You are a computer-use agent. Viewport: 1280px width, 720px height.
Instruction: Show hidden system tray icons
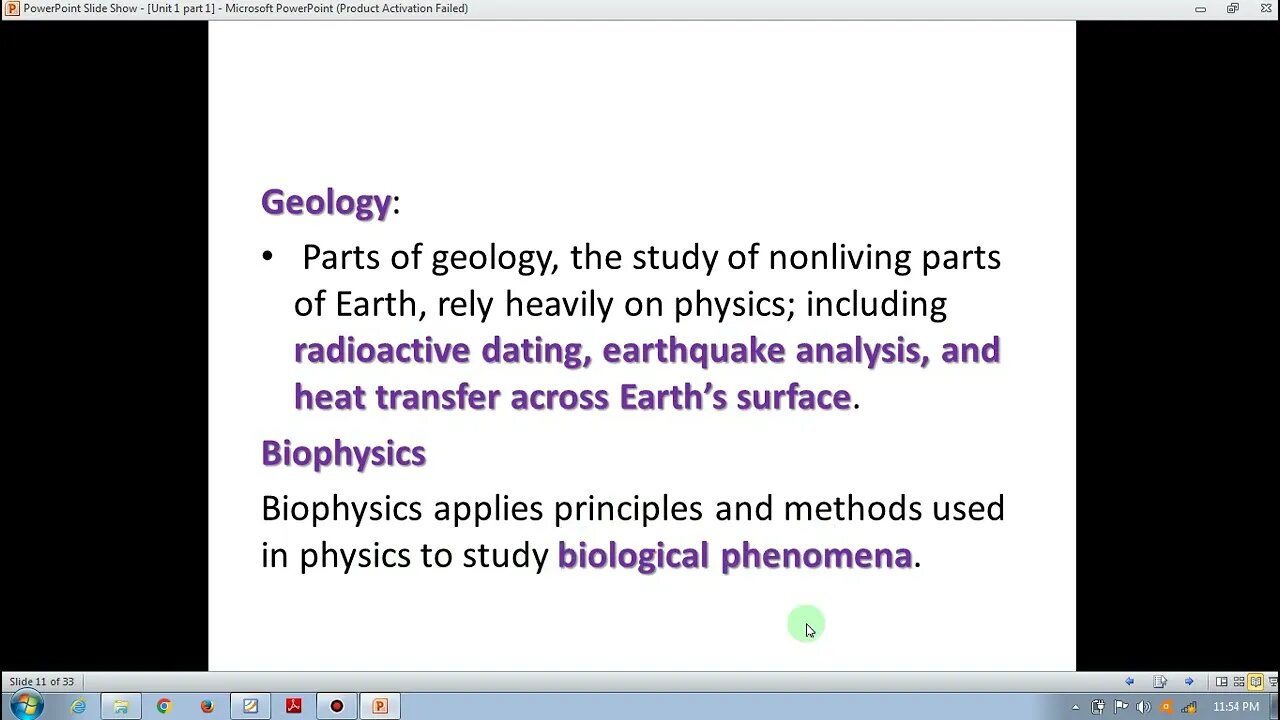click(x=1076, y=707)
